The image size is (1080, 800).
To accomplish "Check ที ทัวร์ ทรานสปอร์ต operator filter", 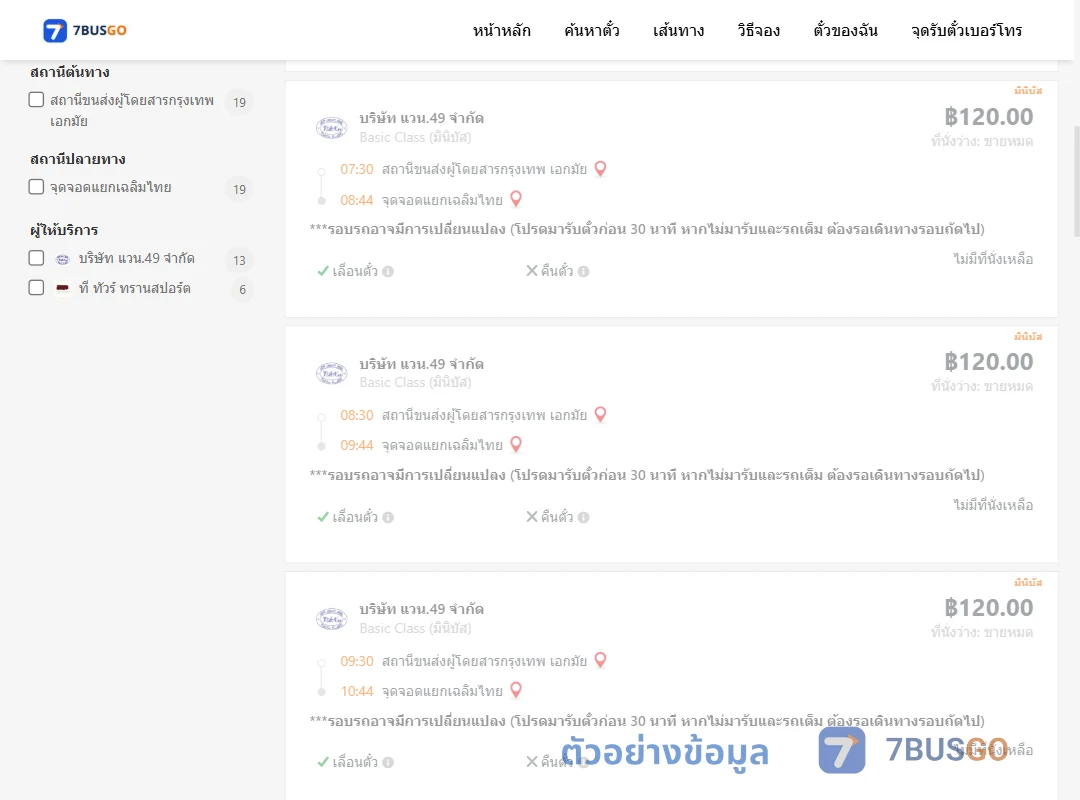I will tap(37, 287).
